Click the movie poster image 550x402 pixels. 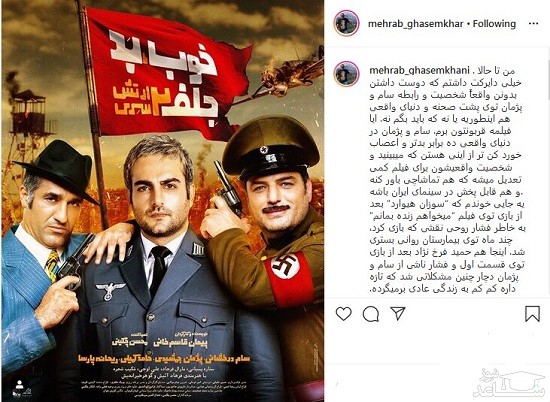(162, 201)
